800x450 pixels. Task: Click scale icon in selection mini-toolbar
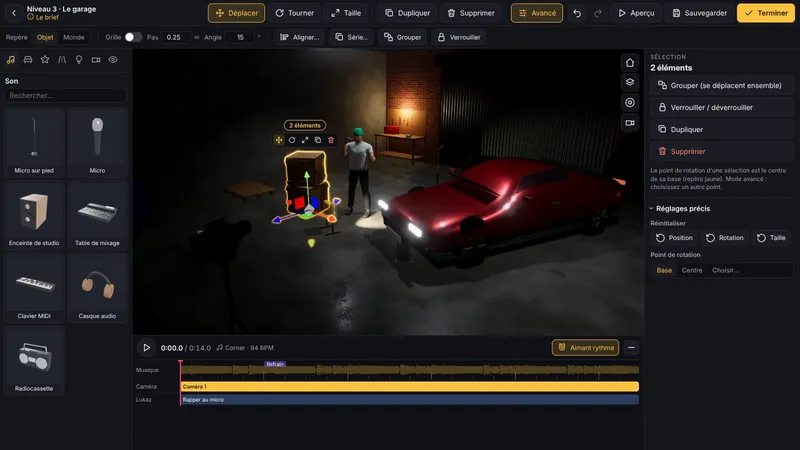pyautogui.click(x=305, y=140)
